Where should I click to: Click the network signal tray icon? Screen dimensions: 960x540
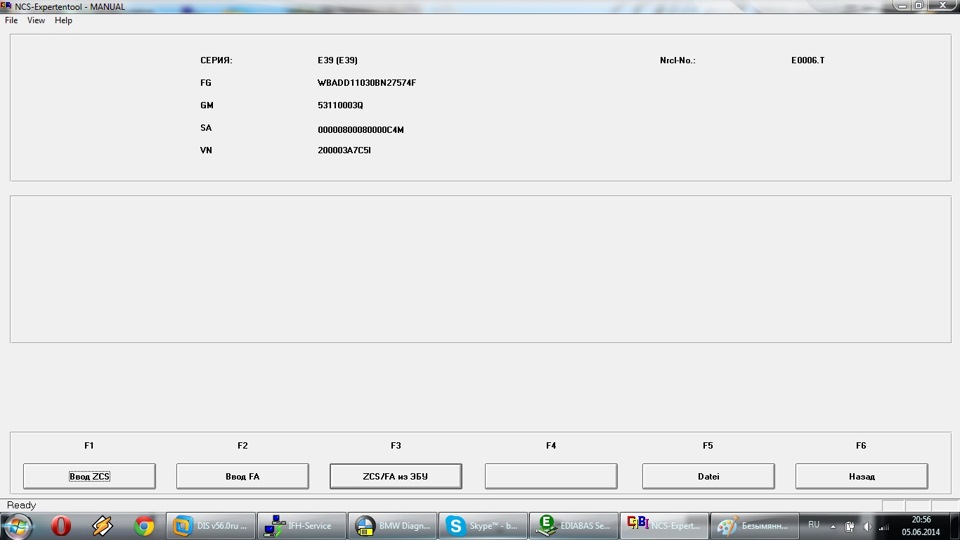coord(884,527)
